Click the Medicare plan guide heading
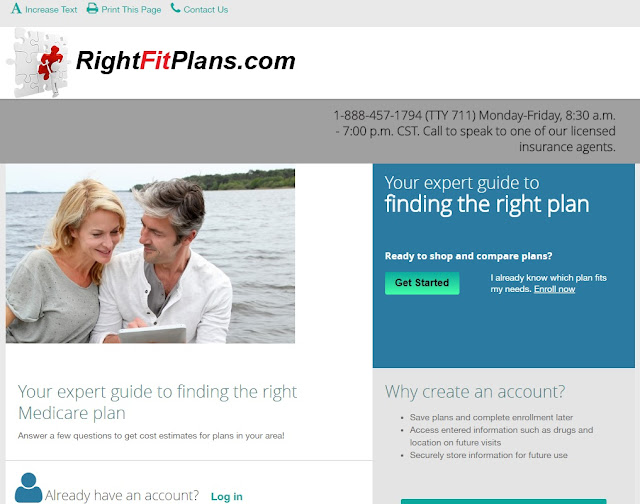 point(157,402)
